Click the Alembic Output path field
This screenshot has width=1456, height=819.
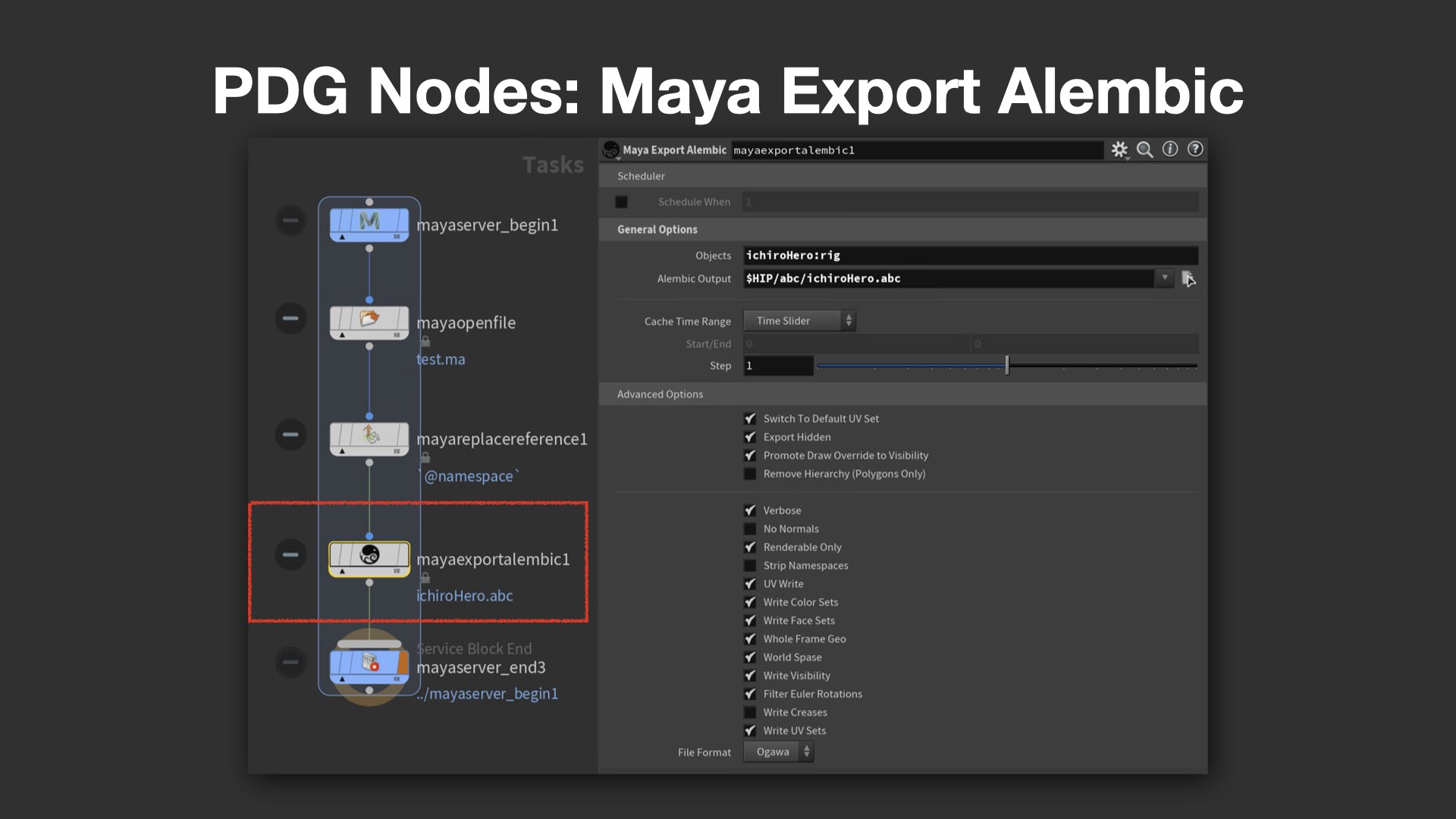click(x=949, y=278)
